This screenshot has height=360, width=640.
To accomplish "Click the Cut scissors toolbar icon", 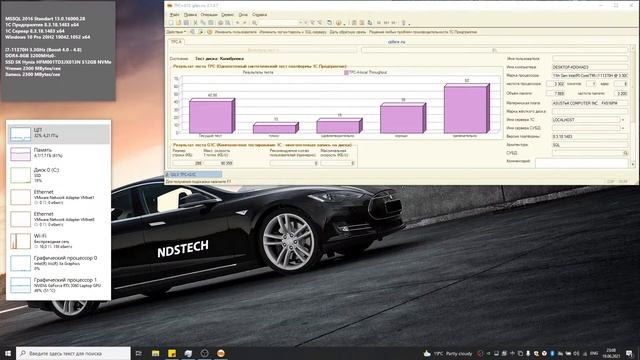I will (x=196, y=23).
